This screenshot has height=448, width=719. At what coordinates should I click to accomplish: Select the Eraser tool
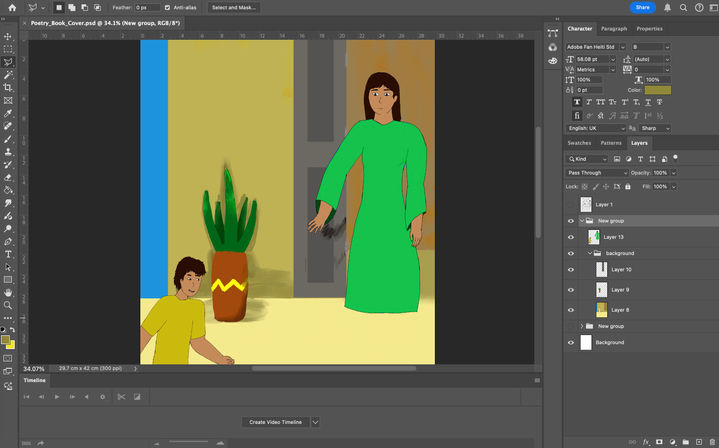(8, 177)
